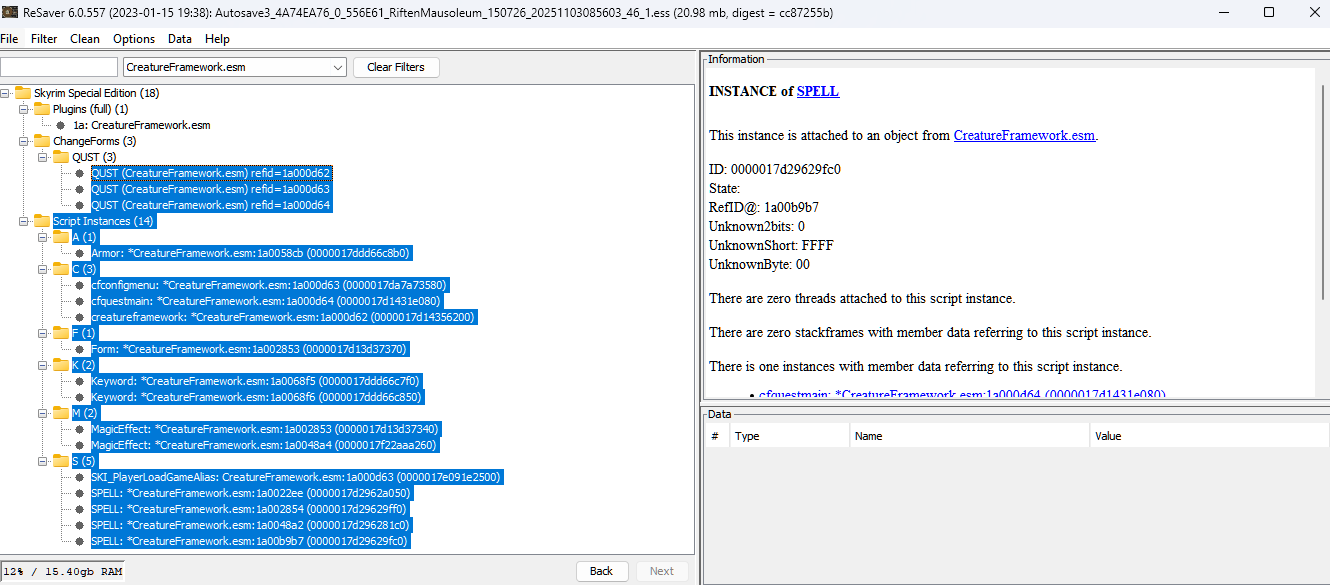Click the Clear Filters button

coord(396,67)
